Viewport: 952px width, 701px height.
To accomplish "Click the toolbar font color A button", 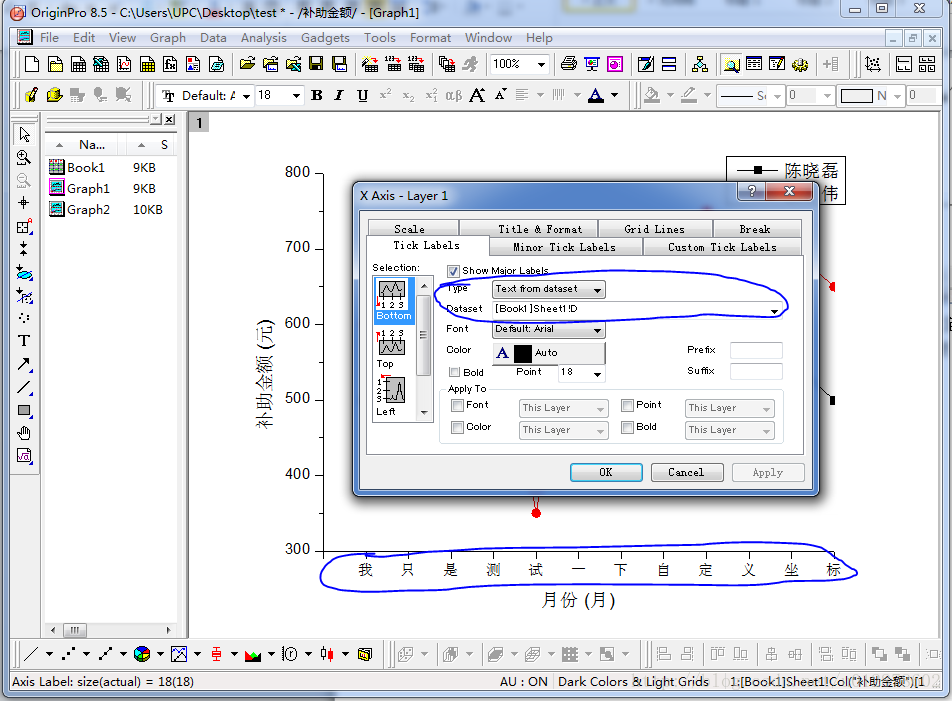I will point(596,95).
